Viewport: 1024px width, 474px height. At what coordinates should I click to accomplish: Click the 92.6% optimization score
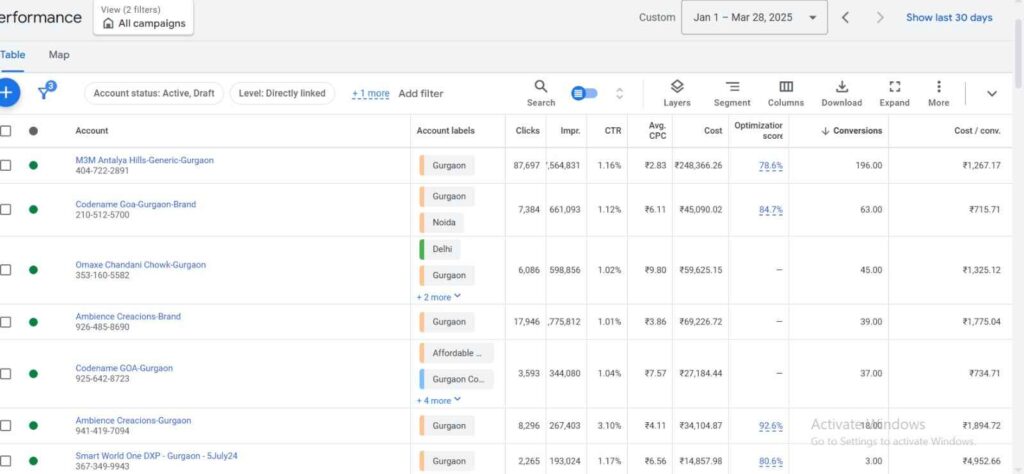tap(771, 426)
